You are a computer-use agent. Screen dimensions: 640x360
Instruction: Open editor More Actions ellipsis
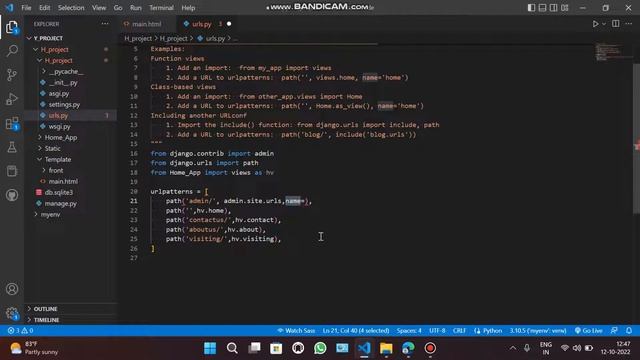click(x=629, y=24)
